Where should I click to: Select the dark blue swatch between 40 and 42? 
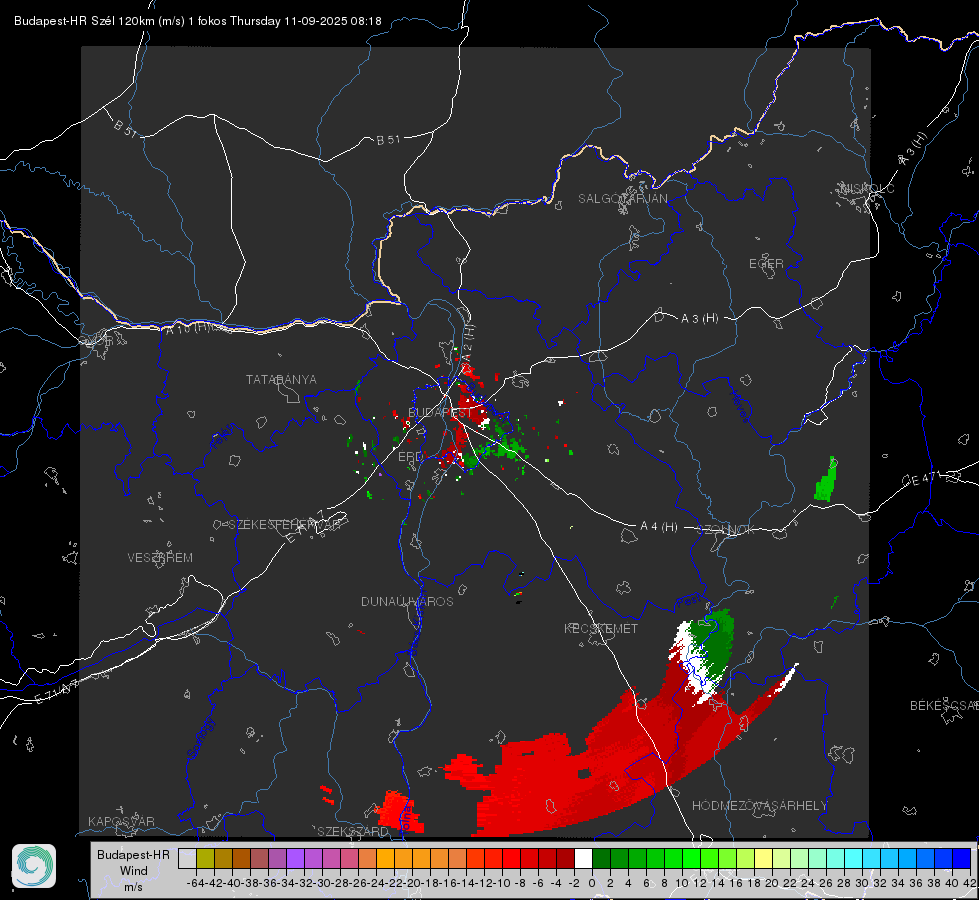pos(962,858)
